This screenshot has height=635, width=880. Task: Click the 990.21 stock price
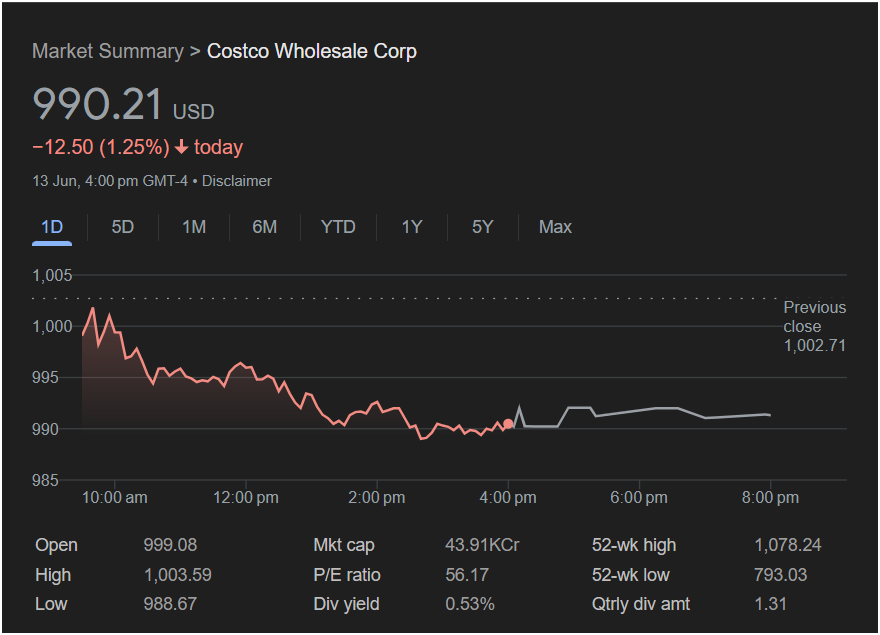(97, 105)
